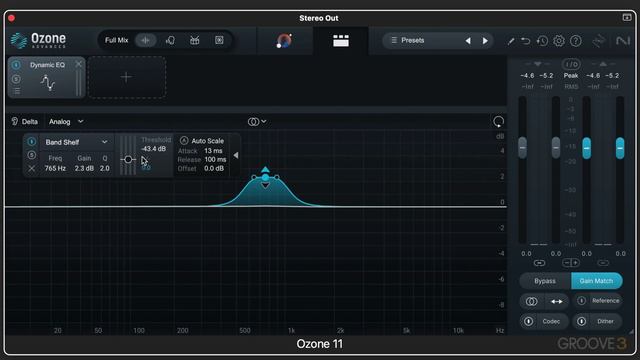Open the undo history clock icon
The width and height of the screenshot is (640, 360).
542,41
